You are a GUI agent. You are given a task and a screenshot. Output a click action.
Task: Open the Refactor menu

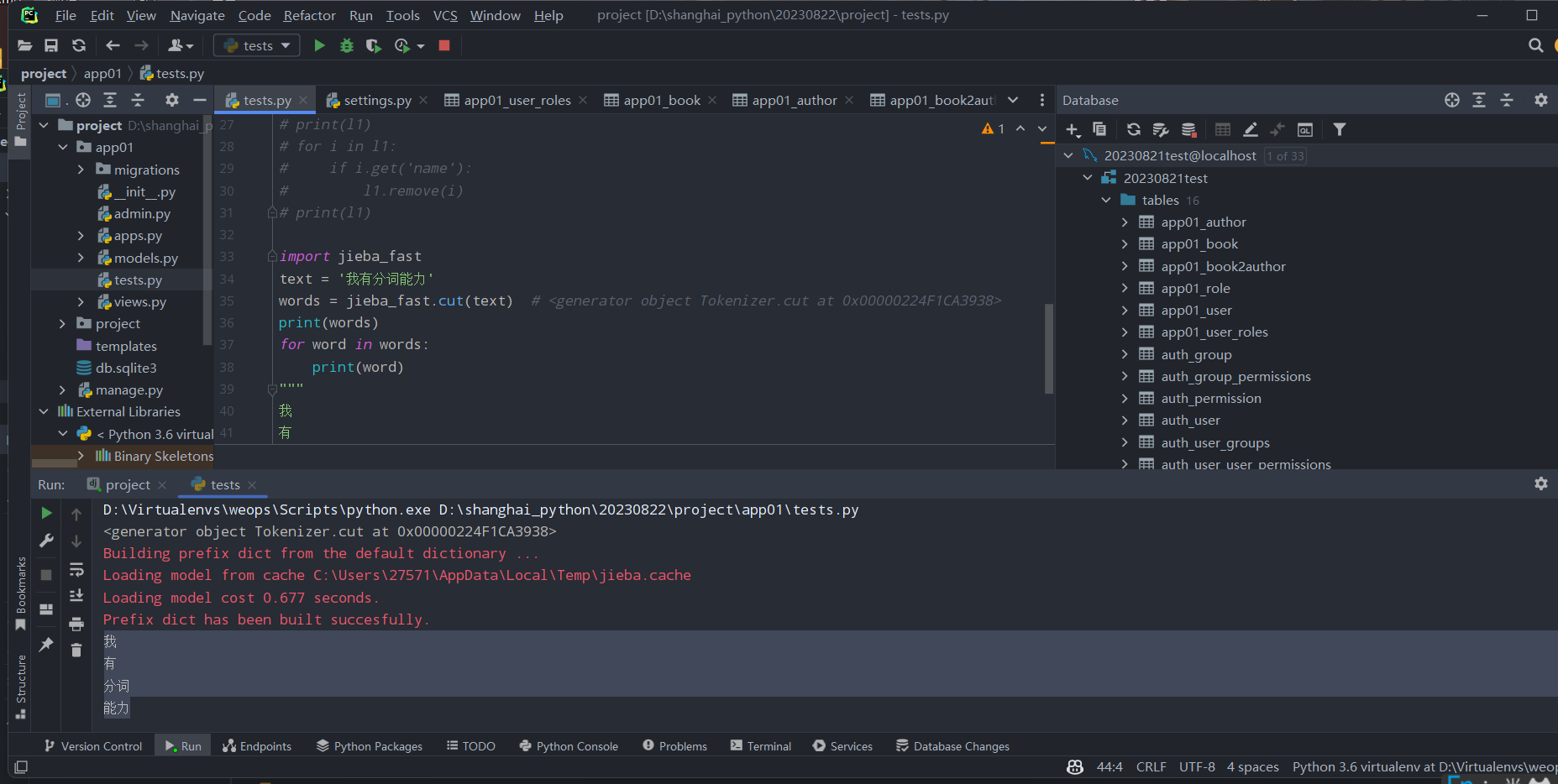click(309, 15)
